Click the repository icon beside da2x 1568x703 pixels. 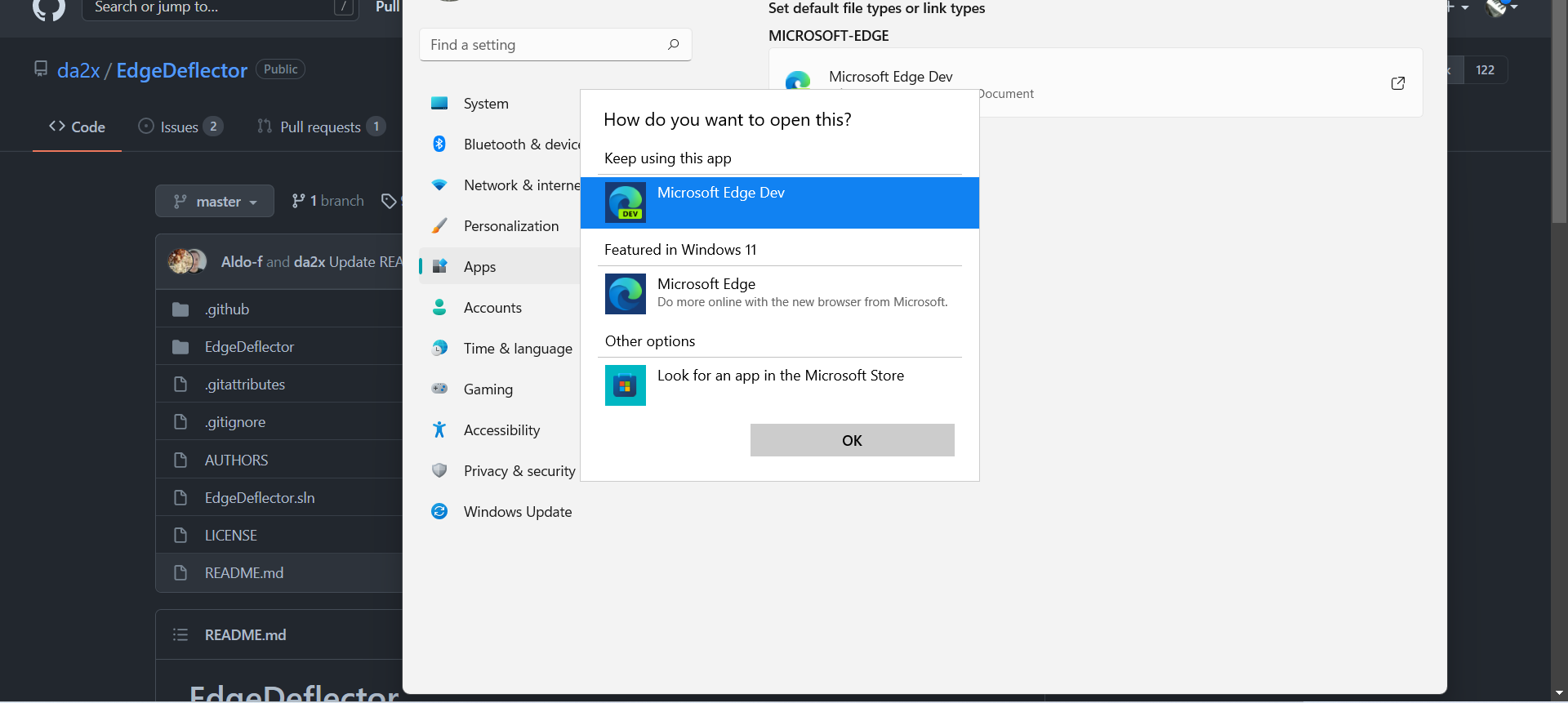pyautogui.click(x=41, y=69)
